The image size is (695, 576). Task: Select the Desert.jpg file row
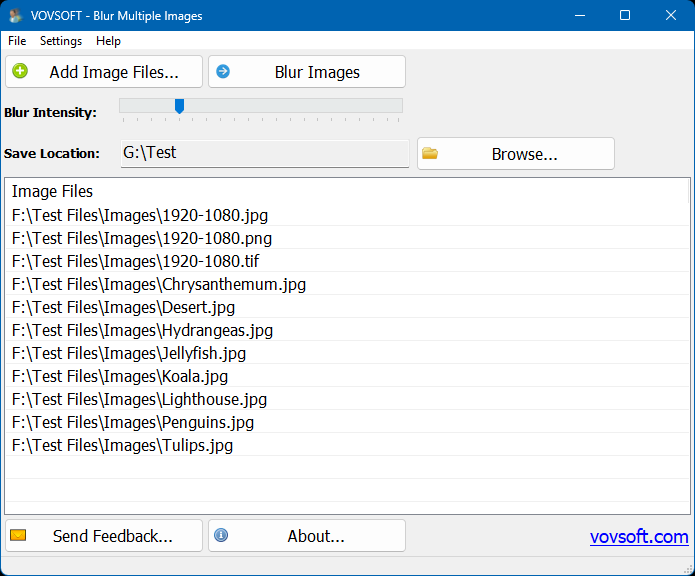348,307
